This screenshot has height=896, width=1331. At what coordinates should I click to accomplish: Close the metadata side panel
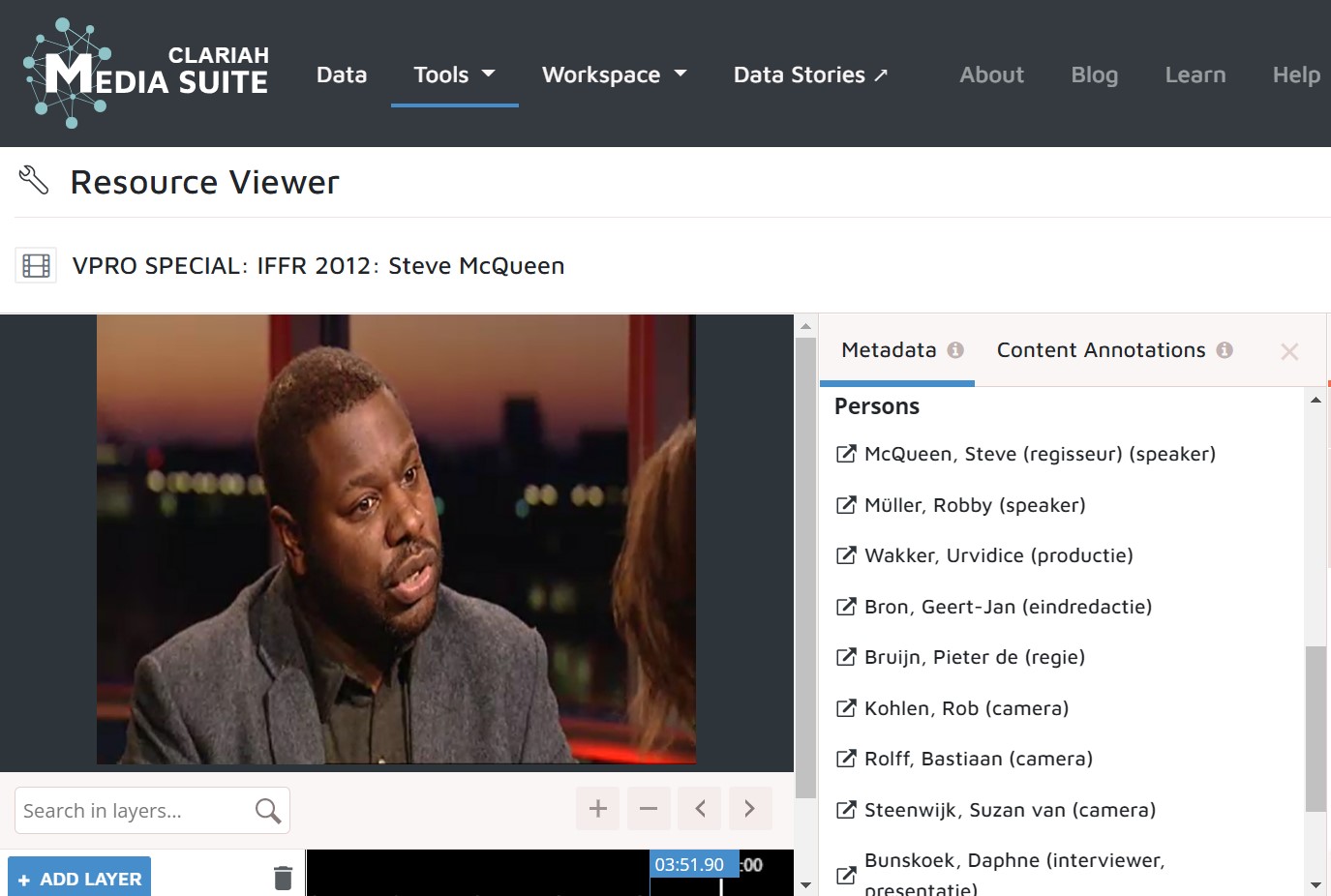tap(1289, 352)
